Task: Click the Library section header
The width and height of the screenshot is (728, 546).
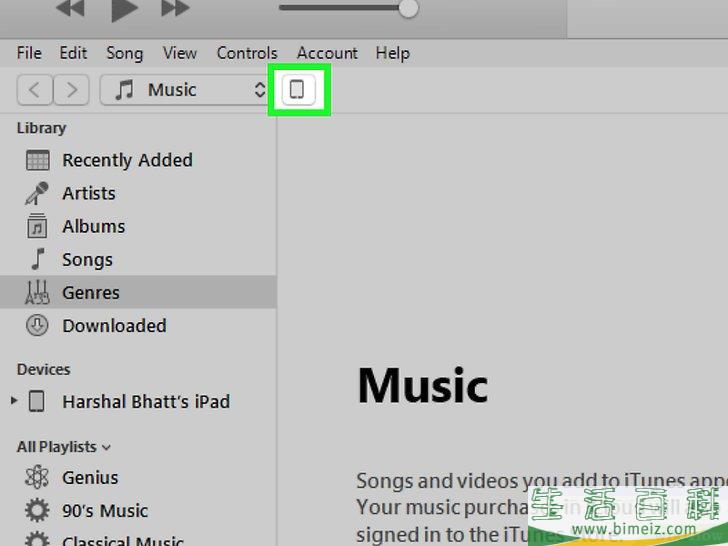Action: [x=41, y=128]
